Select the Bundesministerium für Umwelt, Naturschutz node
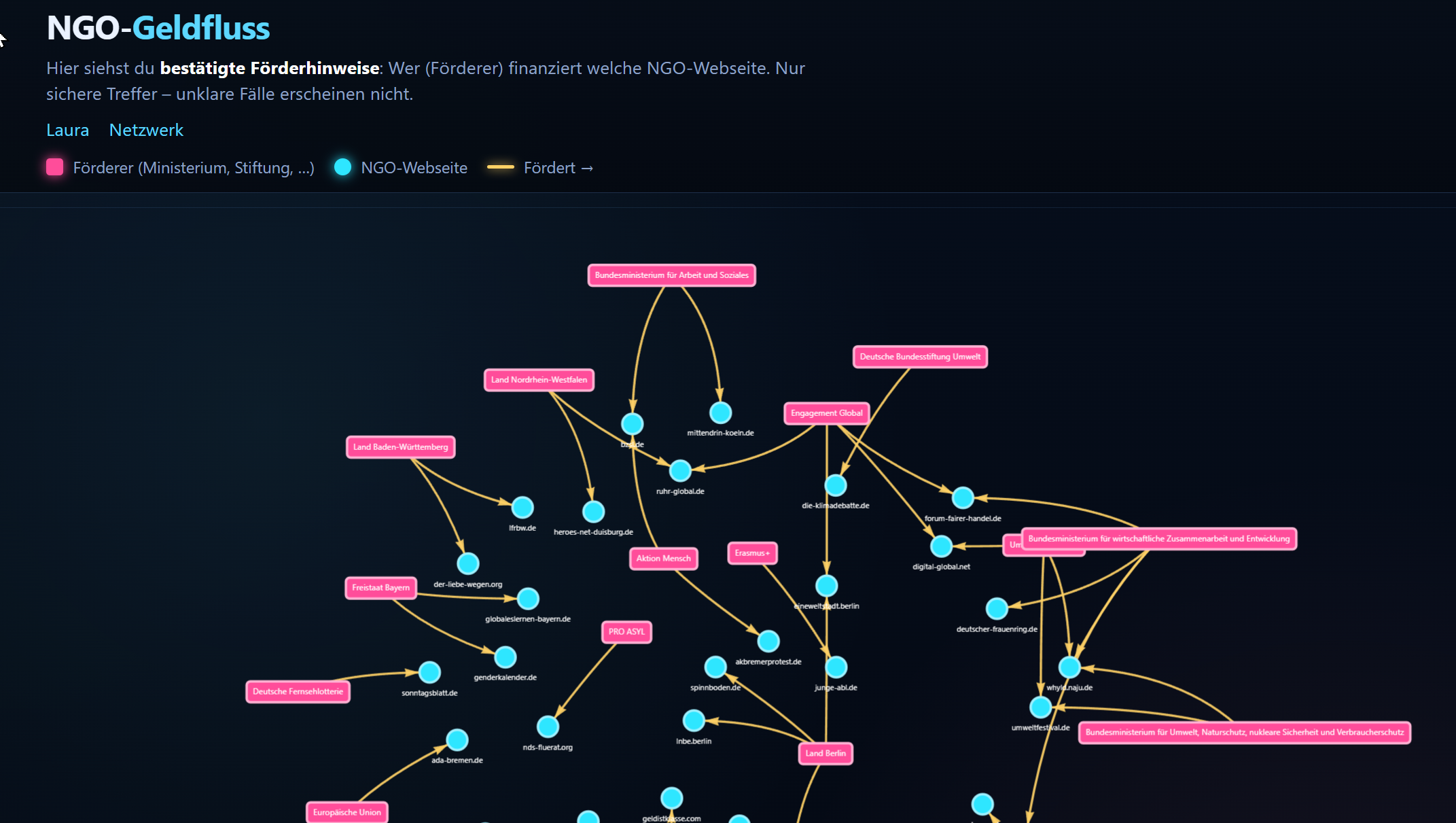1456x823 pixels. pyautogui.click(x=1245, y=733)
